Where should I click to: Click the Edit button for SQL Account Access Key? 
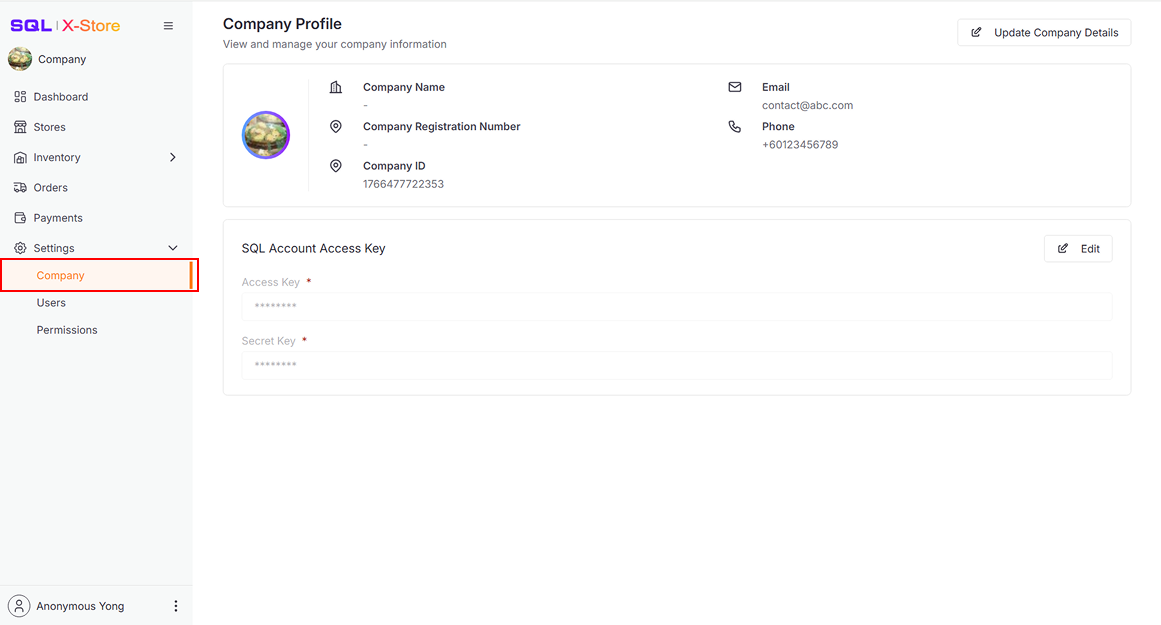(1078, 248)
